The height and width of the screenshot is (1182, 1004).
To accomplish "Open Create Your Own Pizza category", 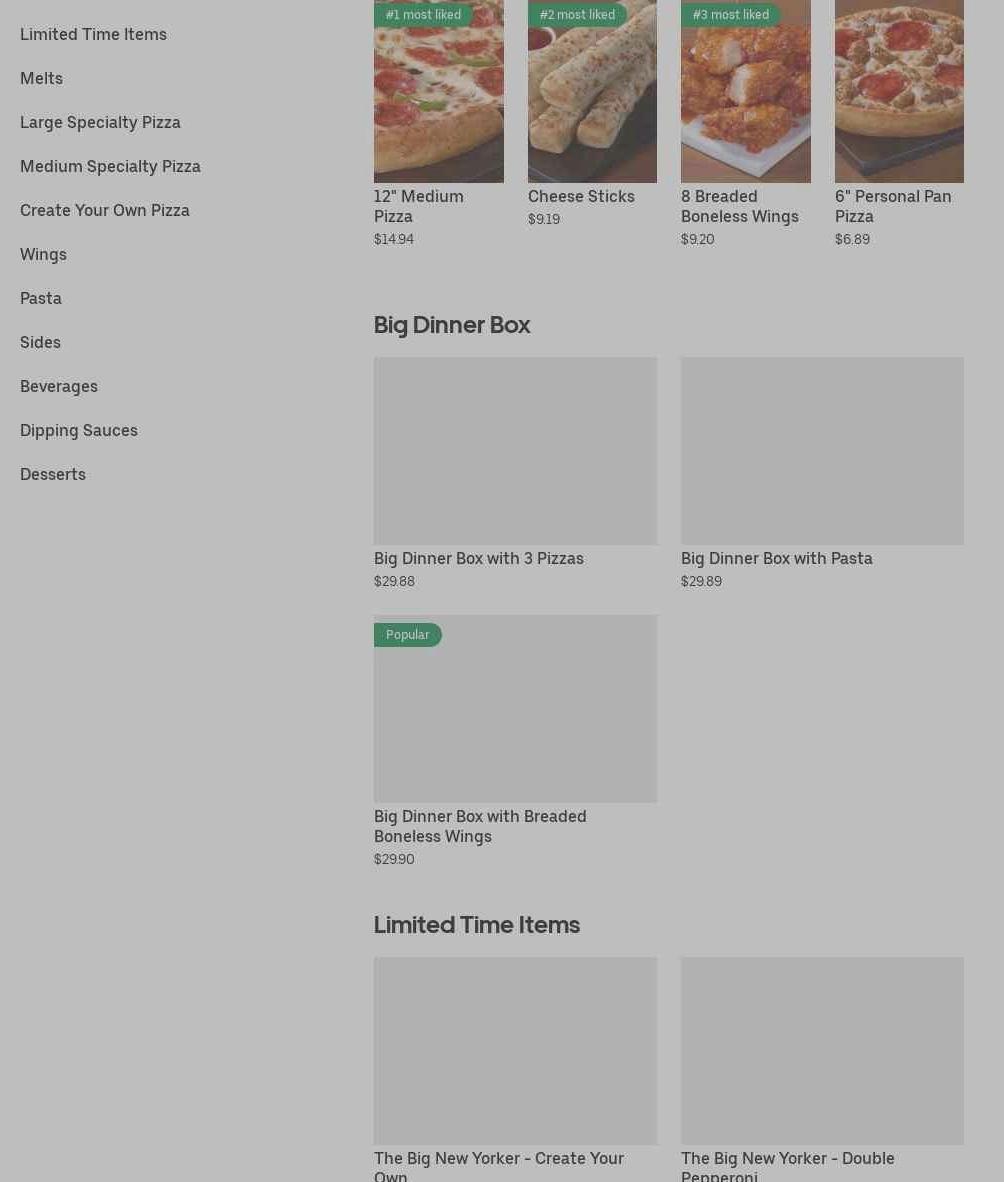I will [105, 210].
